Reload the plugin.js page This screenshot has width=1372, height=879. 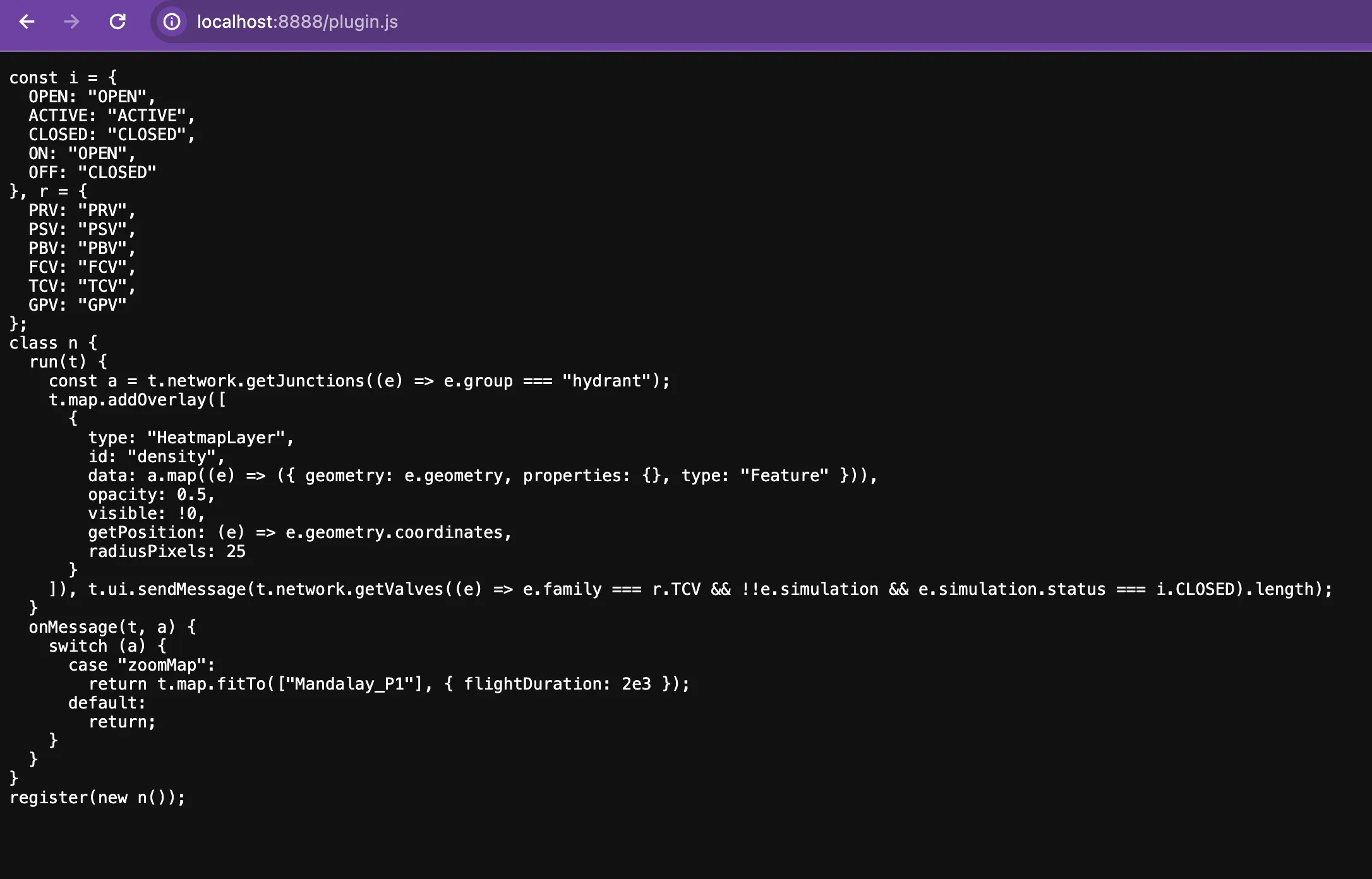click(117, 21)
